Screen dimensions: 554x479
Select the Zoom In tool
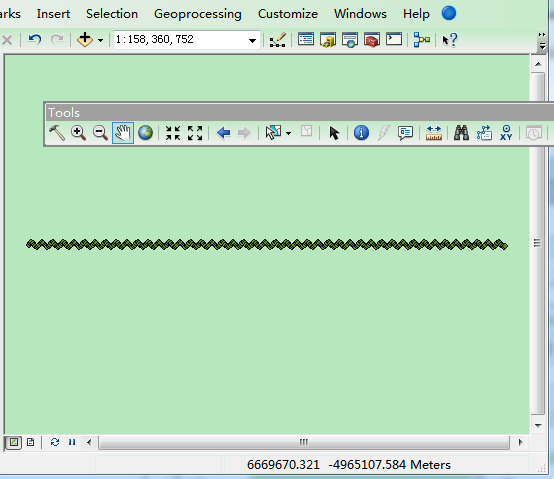(78, 133)
